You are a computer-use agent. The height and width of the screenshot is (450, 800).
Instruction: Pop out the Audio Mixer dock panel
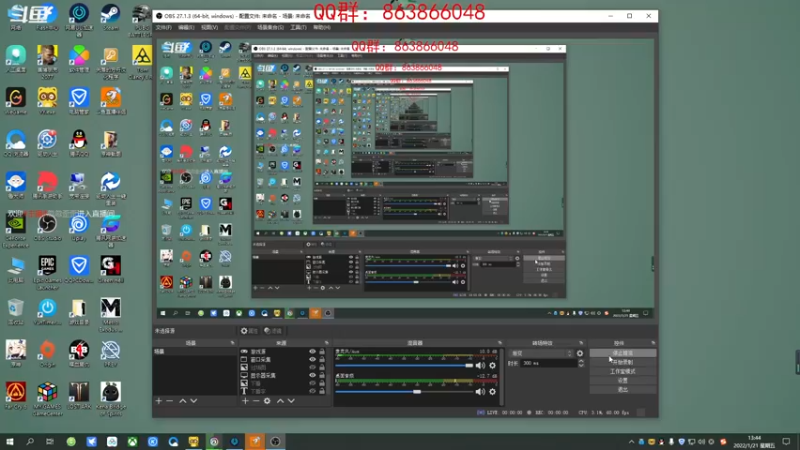tap(500, 343)
